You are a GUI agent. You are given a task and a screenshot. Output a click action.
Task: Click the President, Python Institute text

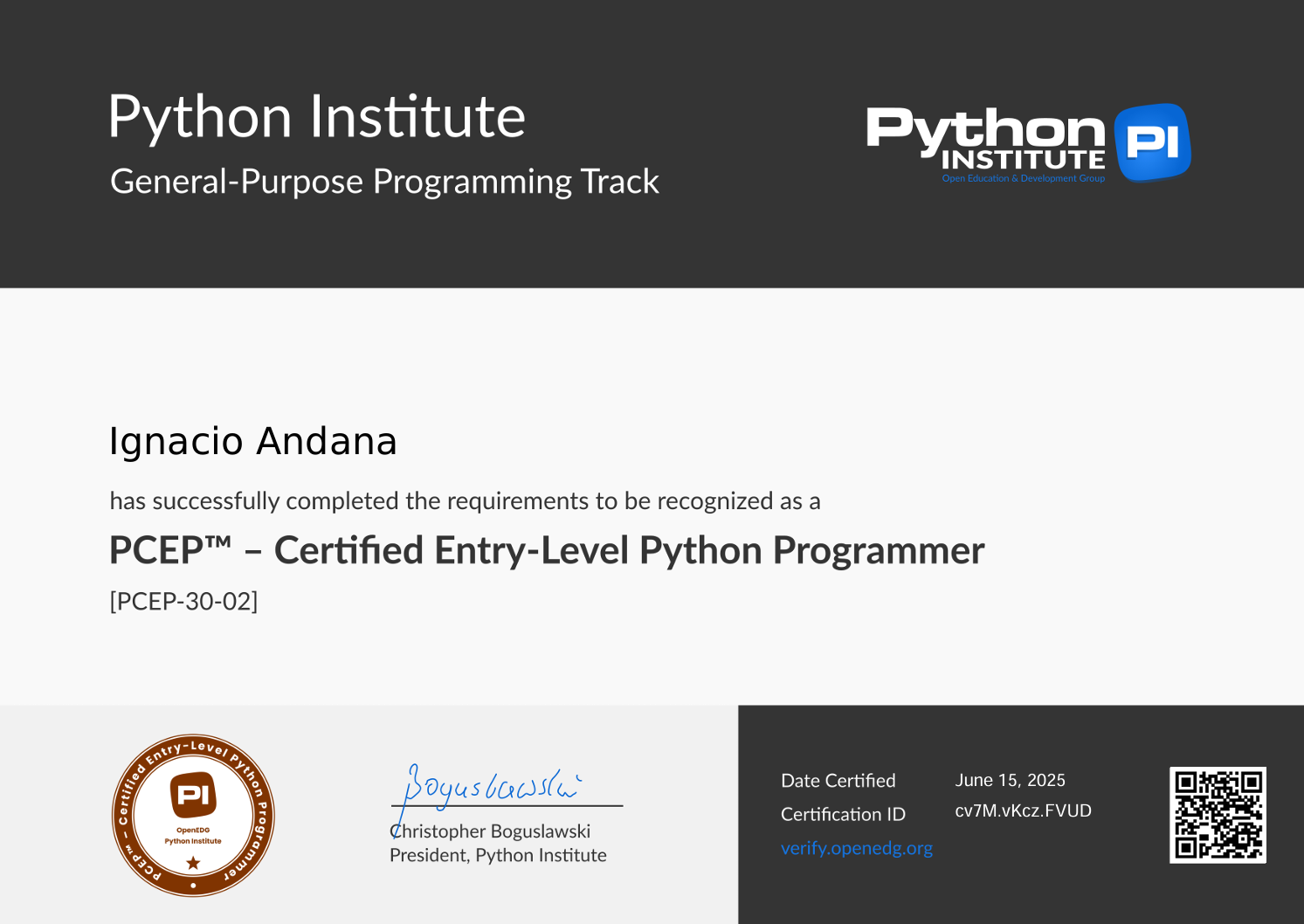[496, 855]
